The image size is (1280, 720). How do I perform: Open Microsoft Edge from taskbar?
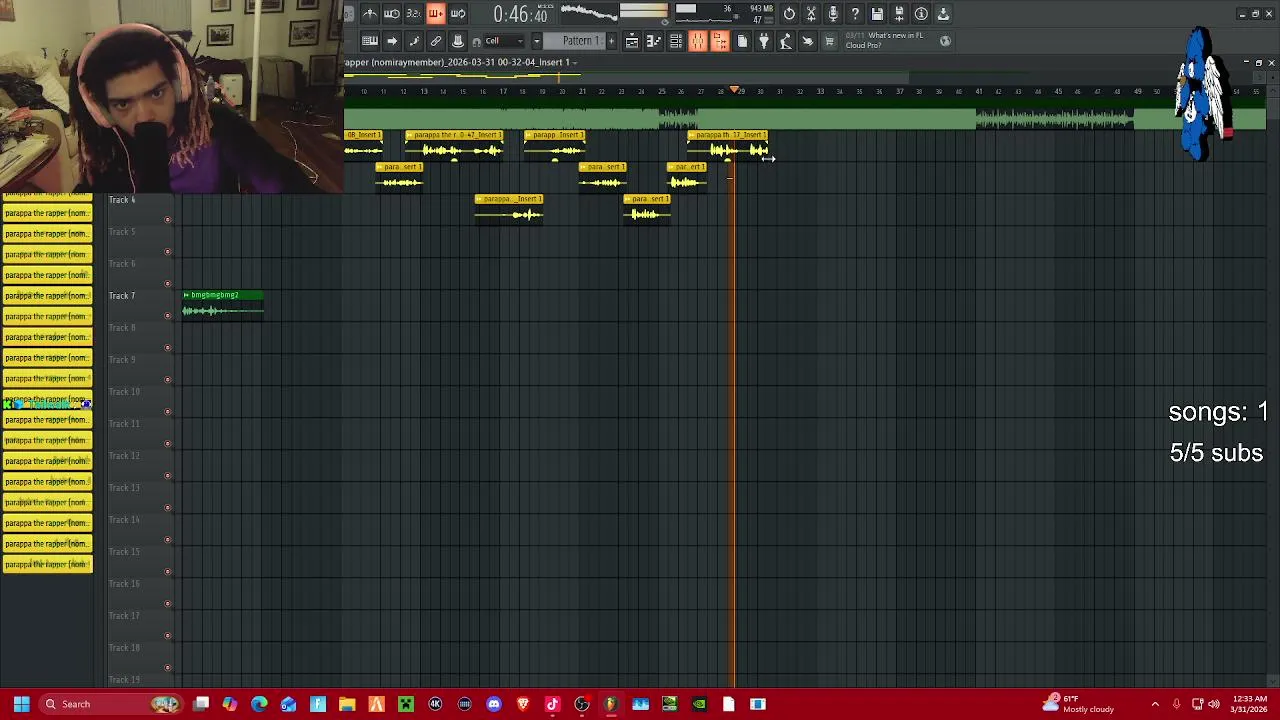[259, 704]
